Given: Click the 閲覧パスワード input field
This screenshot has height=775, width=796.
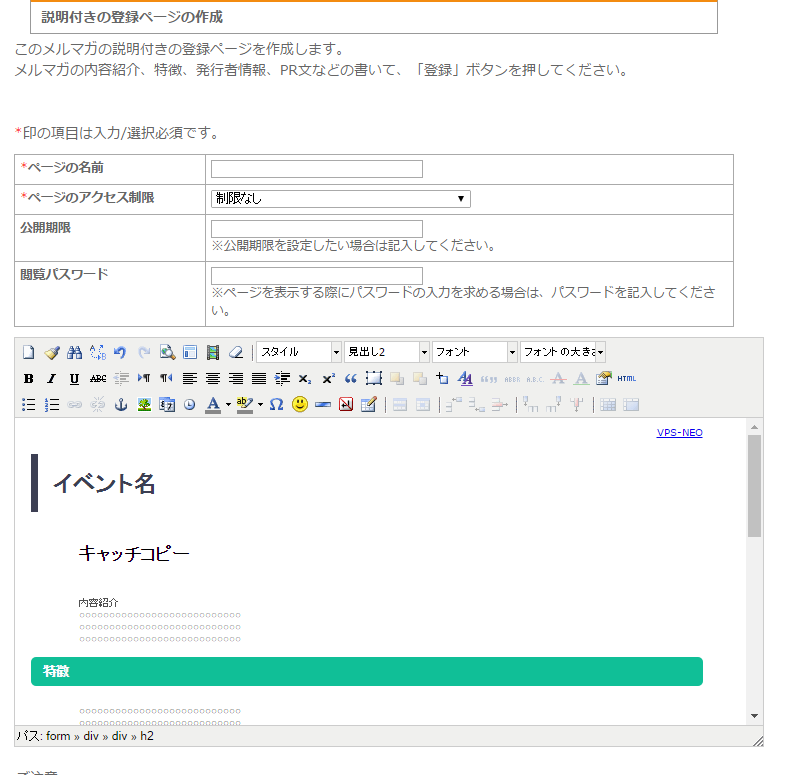Looking at the screenshot, I should (x=316, y=276).
